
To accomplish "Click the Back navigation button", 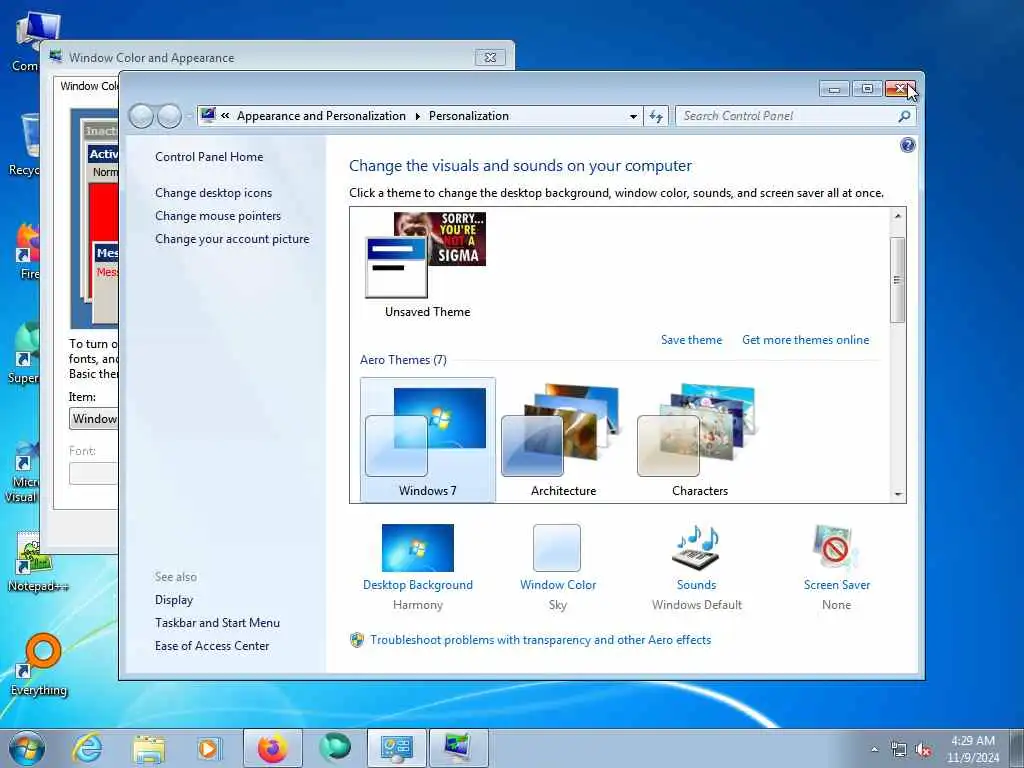I will pos(141,116).
